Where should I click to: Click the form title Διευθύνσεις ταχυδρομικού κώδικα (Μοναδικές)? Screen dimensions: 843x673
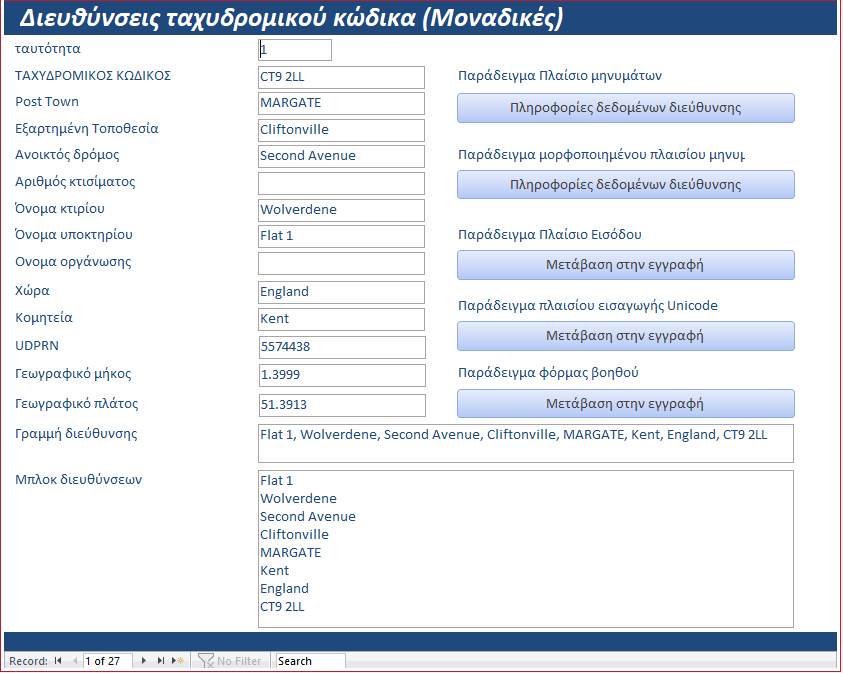pyautogui.click(x=291, y=18)
